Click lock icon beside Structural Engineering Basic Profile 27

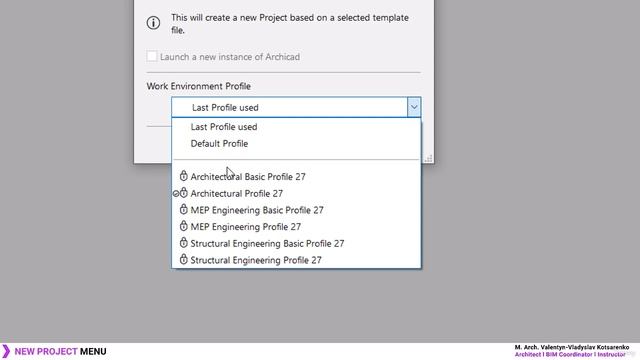click(184, 243)
